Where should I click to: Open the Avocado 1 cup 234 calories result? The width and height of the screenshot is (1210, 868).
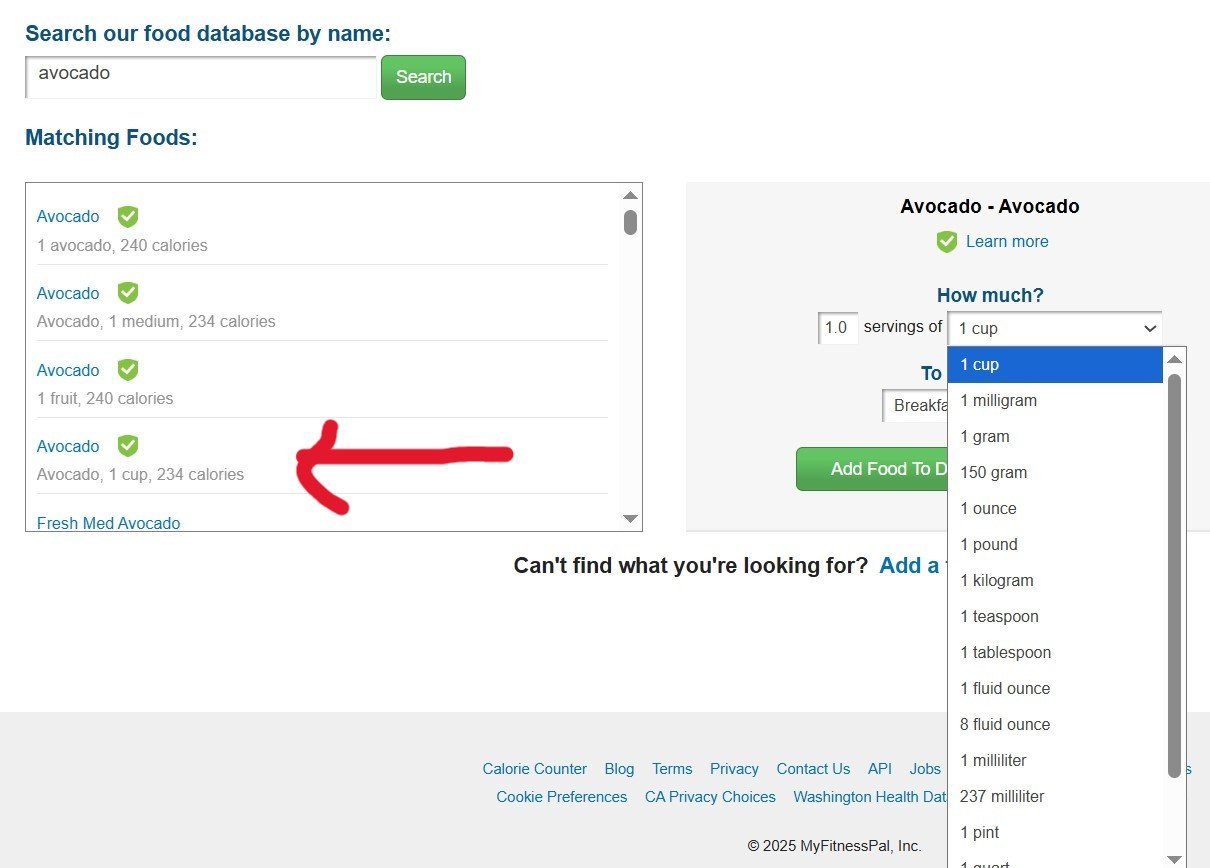[x=68, y=447]
